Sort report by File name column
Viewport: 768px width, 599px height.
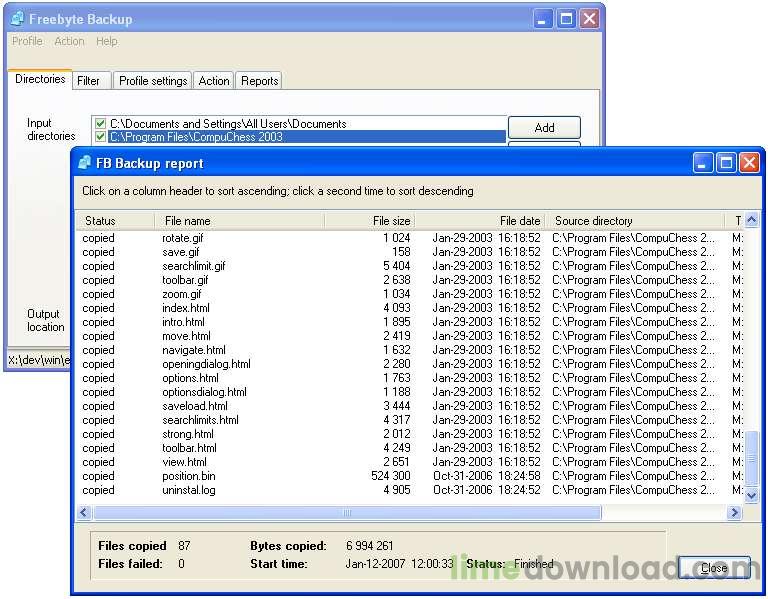point(240,221)
